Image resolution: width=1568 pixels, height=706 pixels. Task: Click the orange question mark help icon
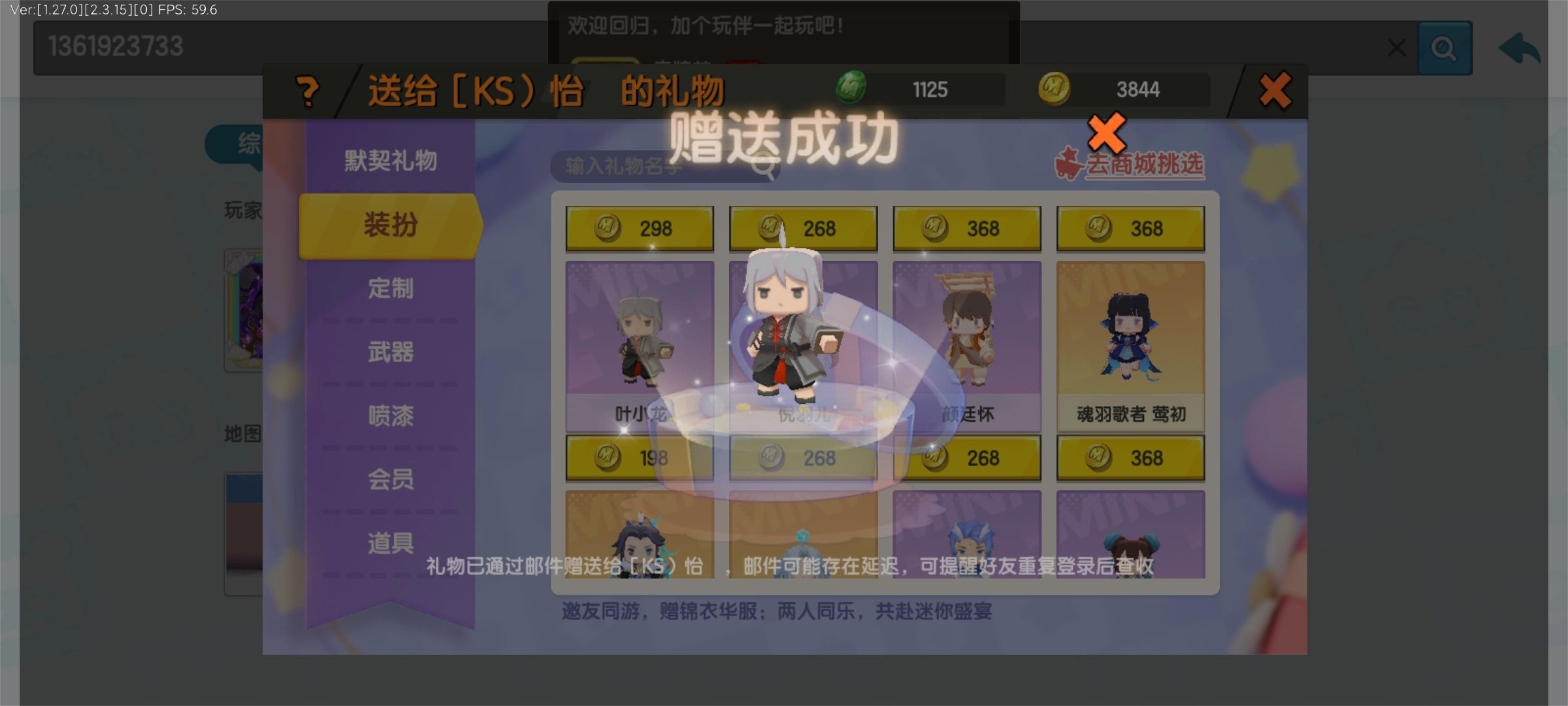(x=307, y=92)
